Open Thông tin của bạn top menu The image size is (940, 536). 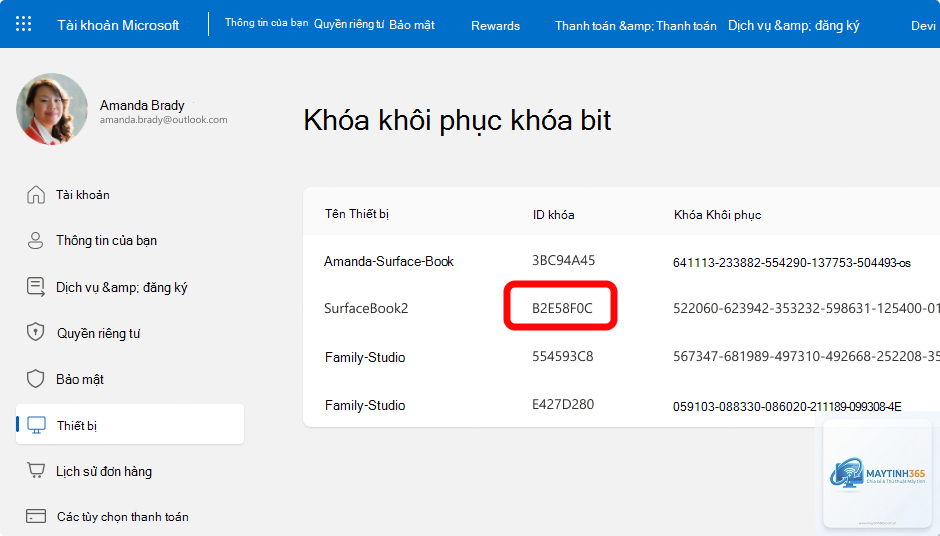click(266, 23)
